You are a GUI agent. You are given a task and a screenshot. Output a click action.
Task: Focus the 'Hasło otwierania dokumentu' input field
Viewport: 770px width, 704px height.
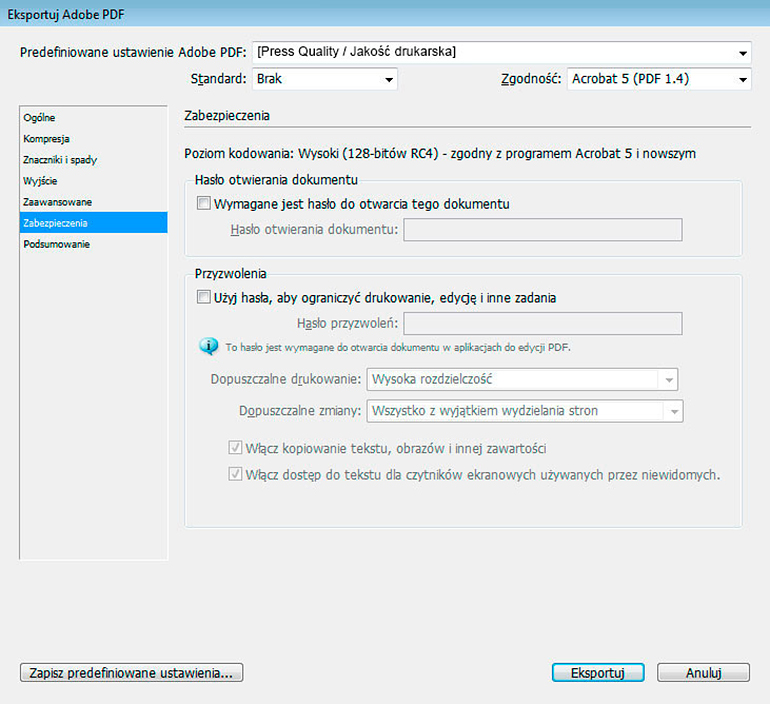click(543, 230)
